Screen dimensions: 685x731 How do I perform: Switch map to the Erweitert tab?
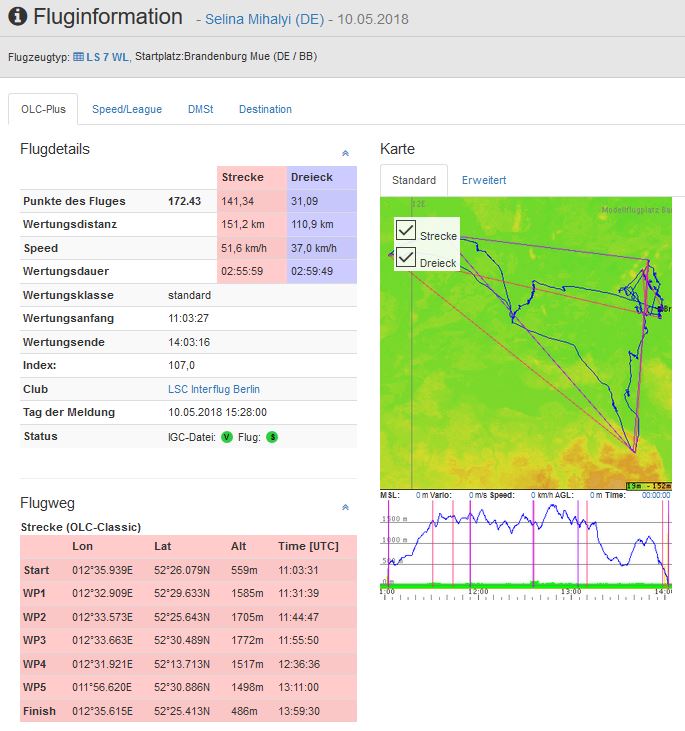[x=484, y=180]
